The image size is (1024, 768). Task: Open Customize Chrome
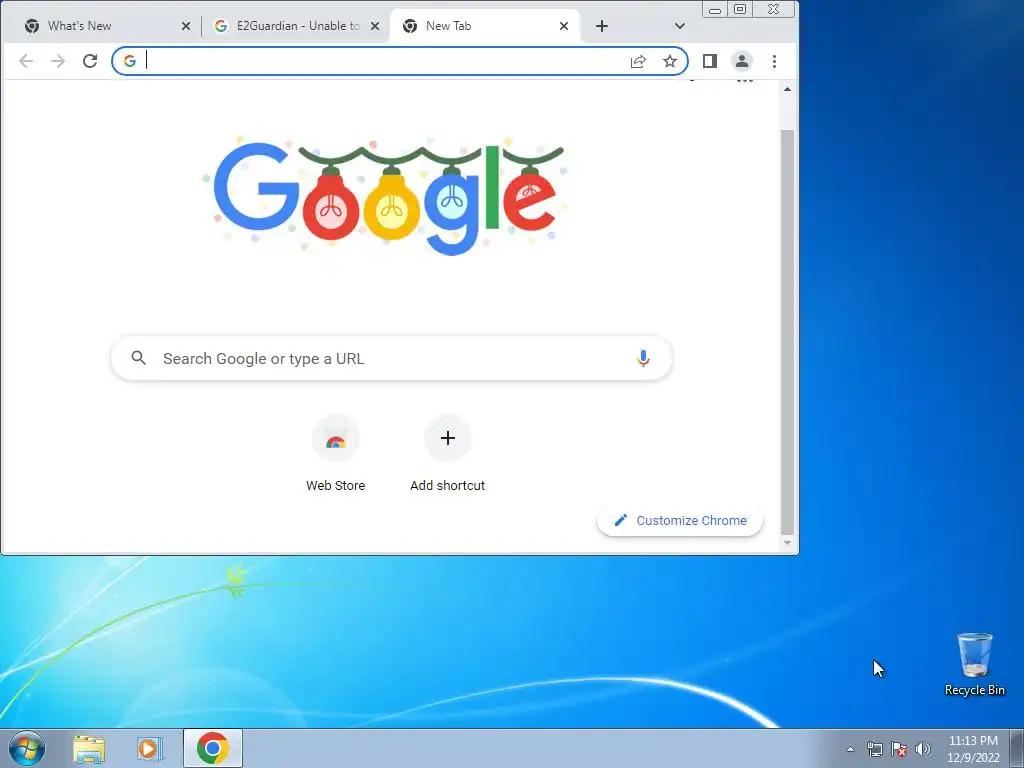(x=680, y=520)
